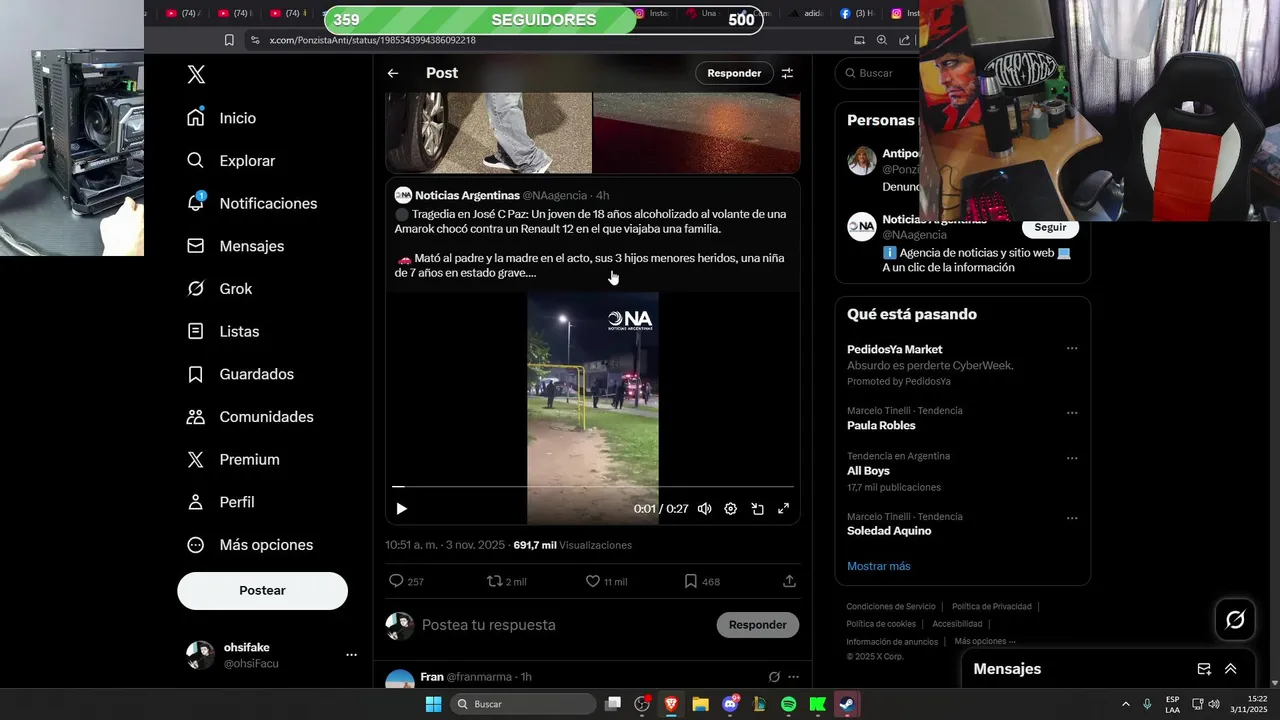The height and width of the screenshot is (720, 1280).
Task: Expand the Mensajes drawer chevrons
Action: click(1231, 669)
